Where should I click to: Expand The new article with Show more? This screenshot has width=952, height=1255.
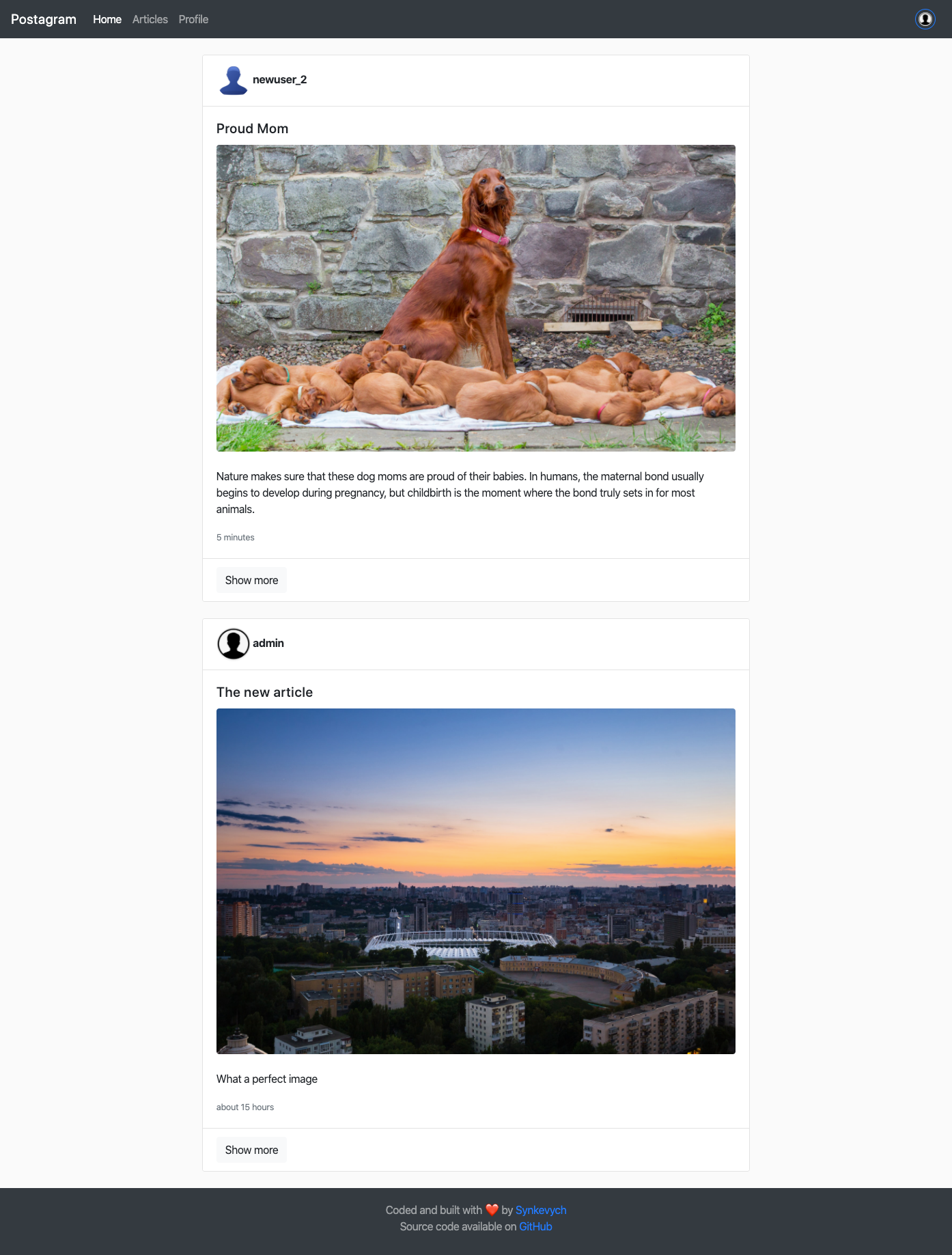251,1150
